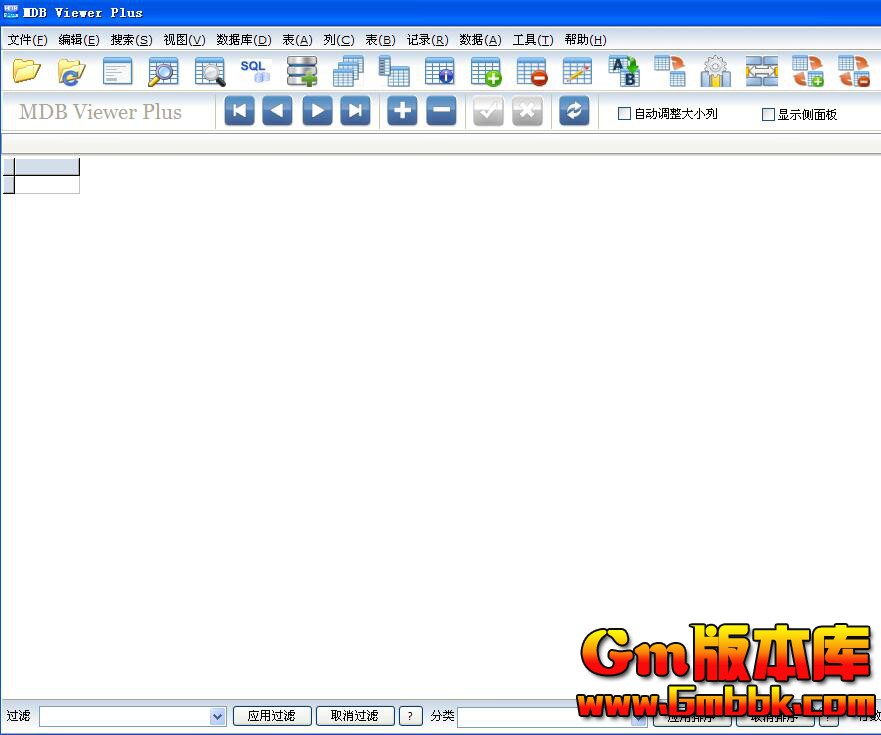Add a new table with the green plus table icon
The image size is (881, 735).
[486, 71]
